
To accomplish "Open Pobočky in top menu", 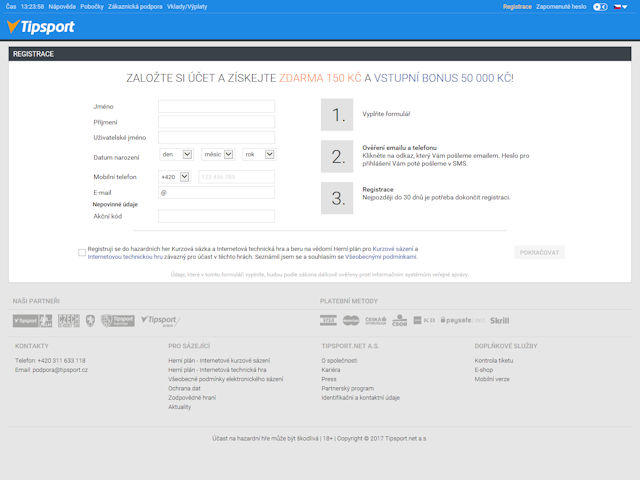I will point(92,7).
